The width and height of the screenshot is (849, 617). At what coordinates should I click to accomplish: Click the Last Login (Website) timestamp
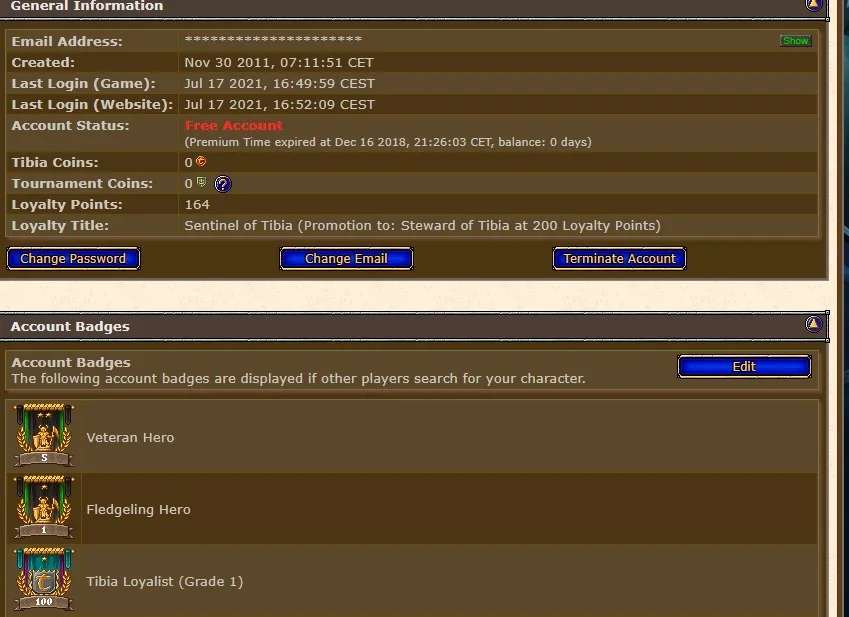point(279,105)
